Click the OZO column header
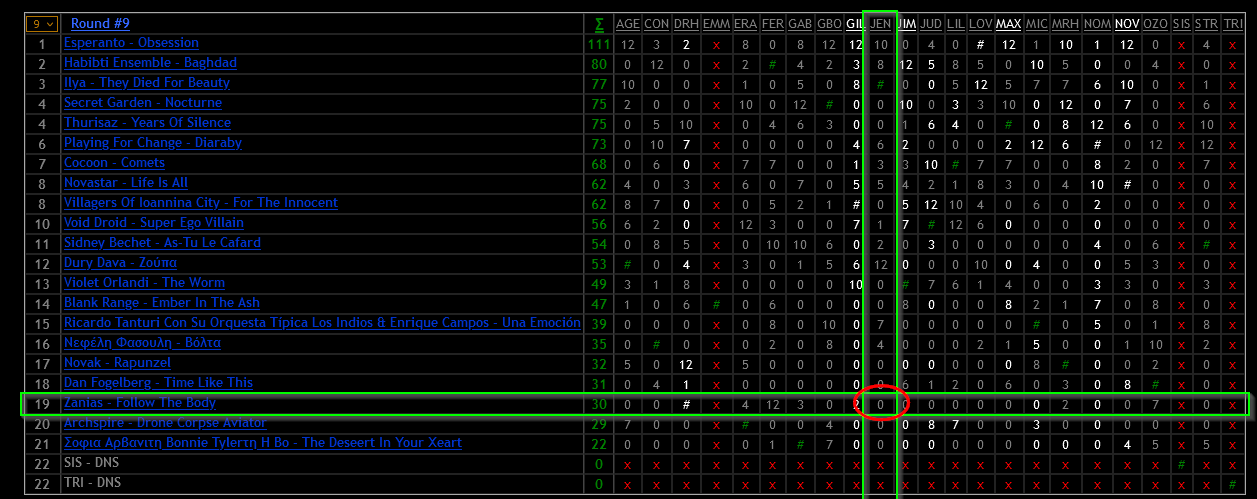The height and width of the screenshot is (499, 1257). point(1155,23)
